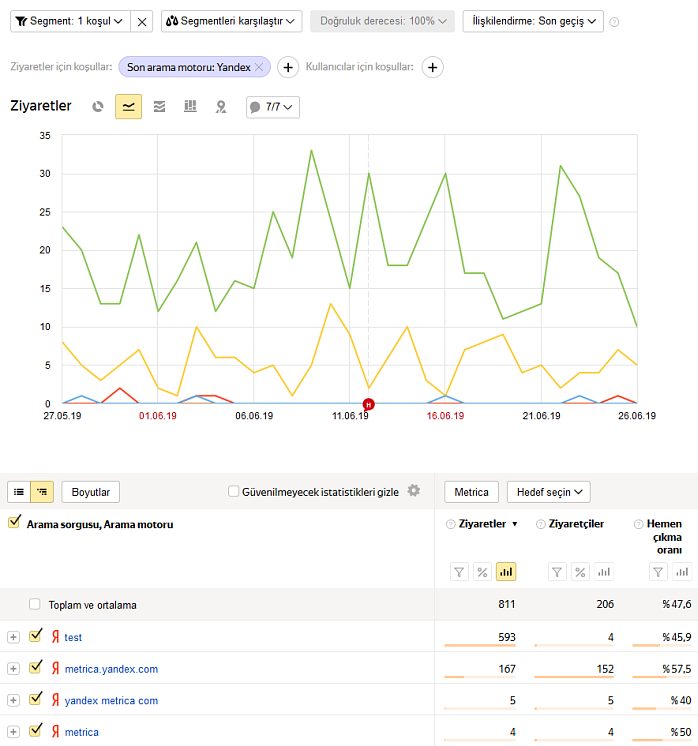698x746 pixels.
Task: Expand the yandex metrica com row
Action: point(13,700)
